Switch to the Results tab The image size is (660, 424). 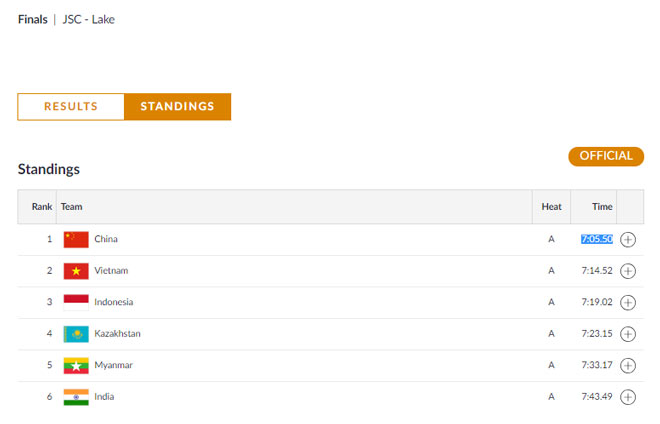(x=71, y=107)
